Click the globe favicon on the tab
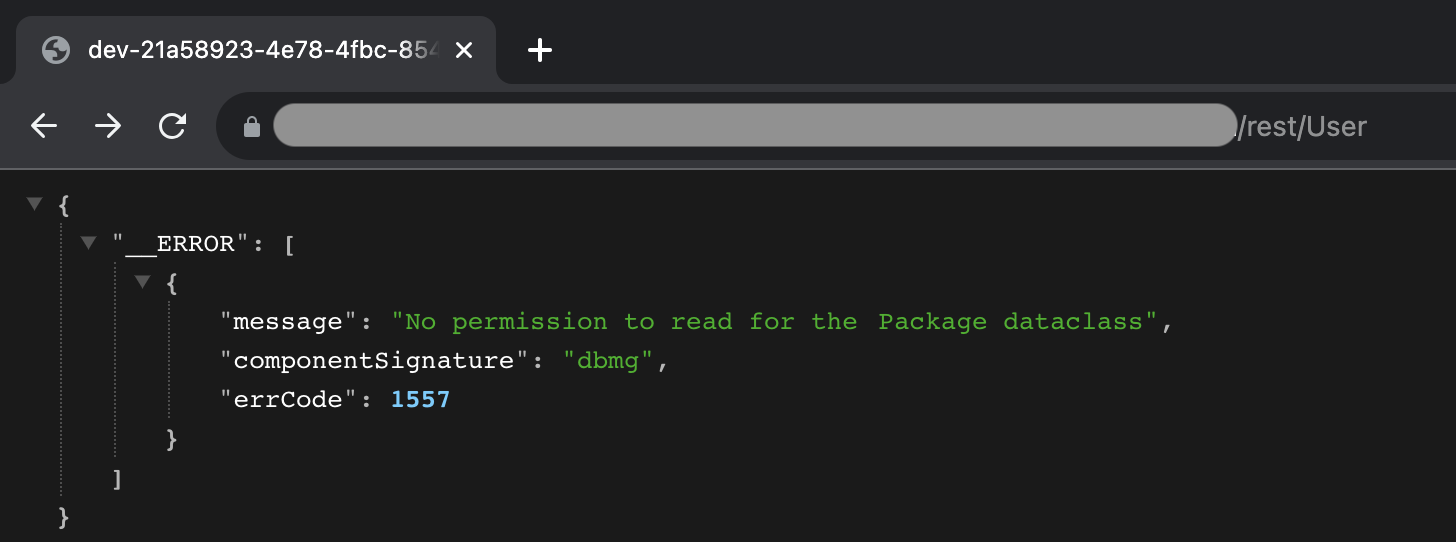This screenshot has width=1456, height=542. point(56,50)
